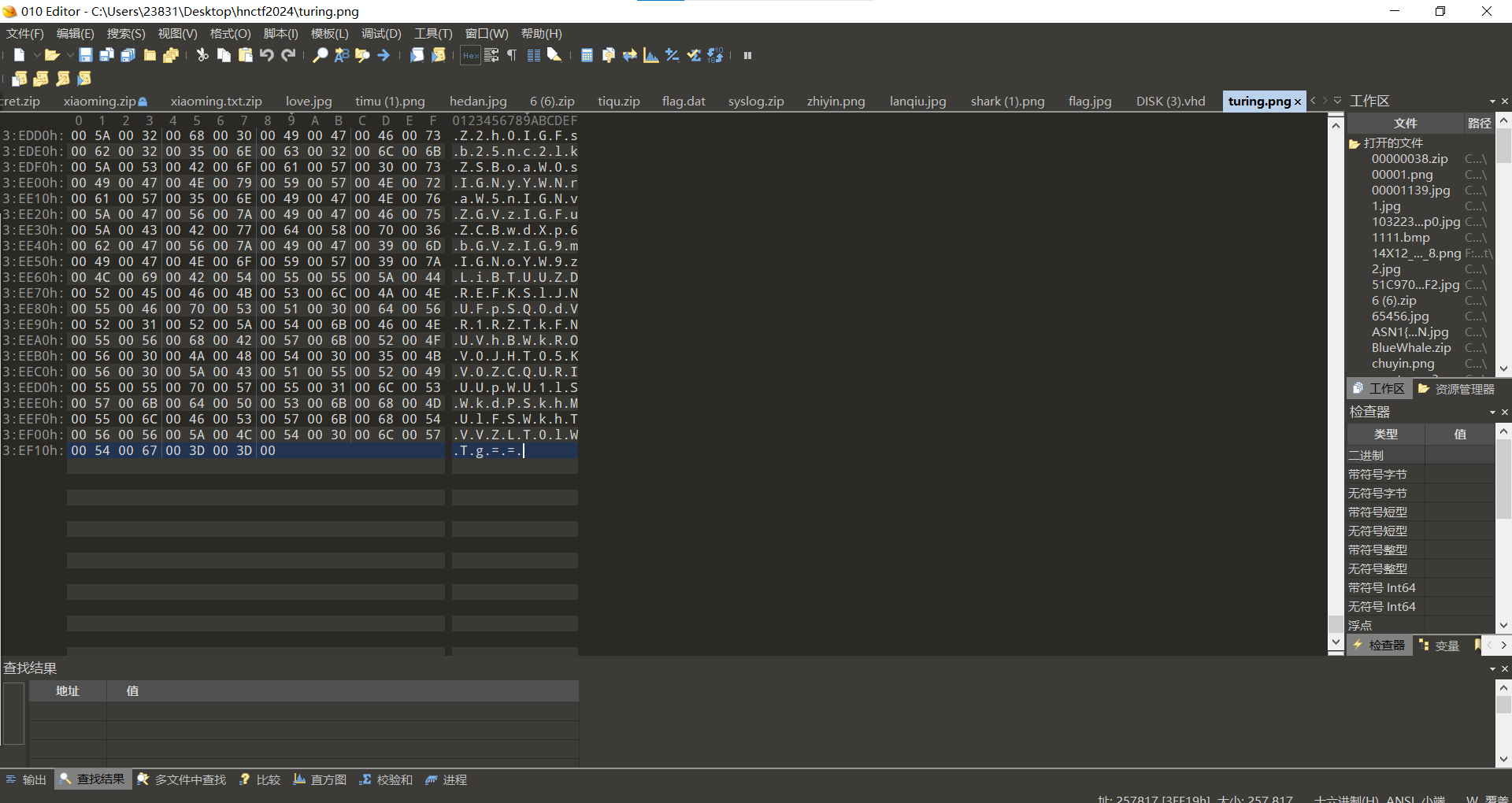This screenshot has height=803, width=1512.
Task: Open the file tabs list dropdown
Action: (x=1337, y=101)
